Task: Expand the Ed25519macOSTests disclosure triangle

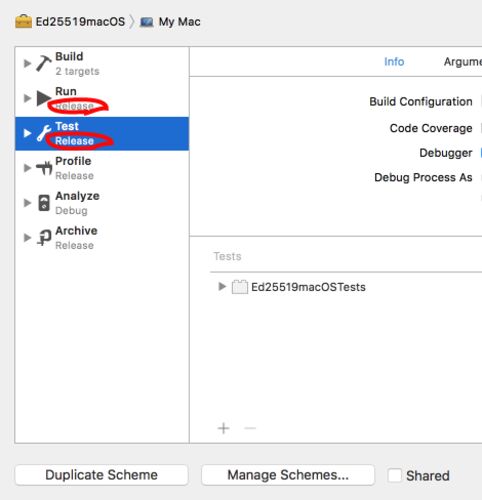Action: [222, 286]
